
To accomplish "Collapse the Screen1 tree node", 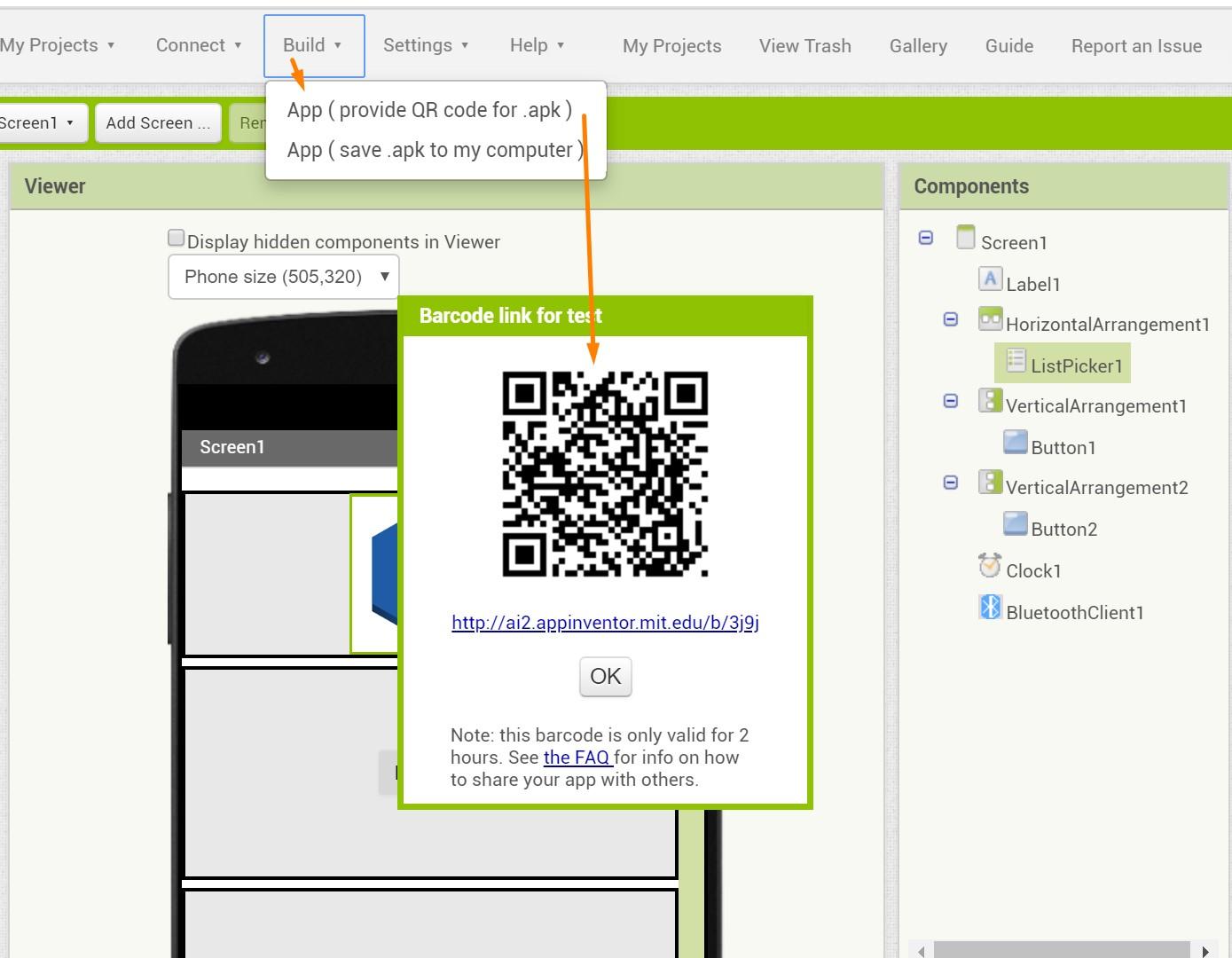I will pos(925,238).
